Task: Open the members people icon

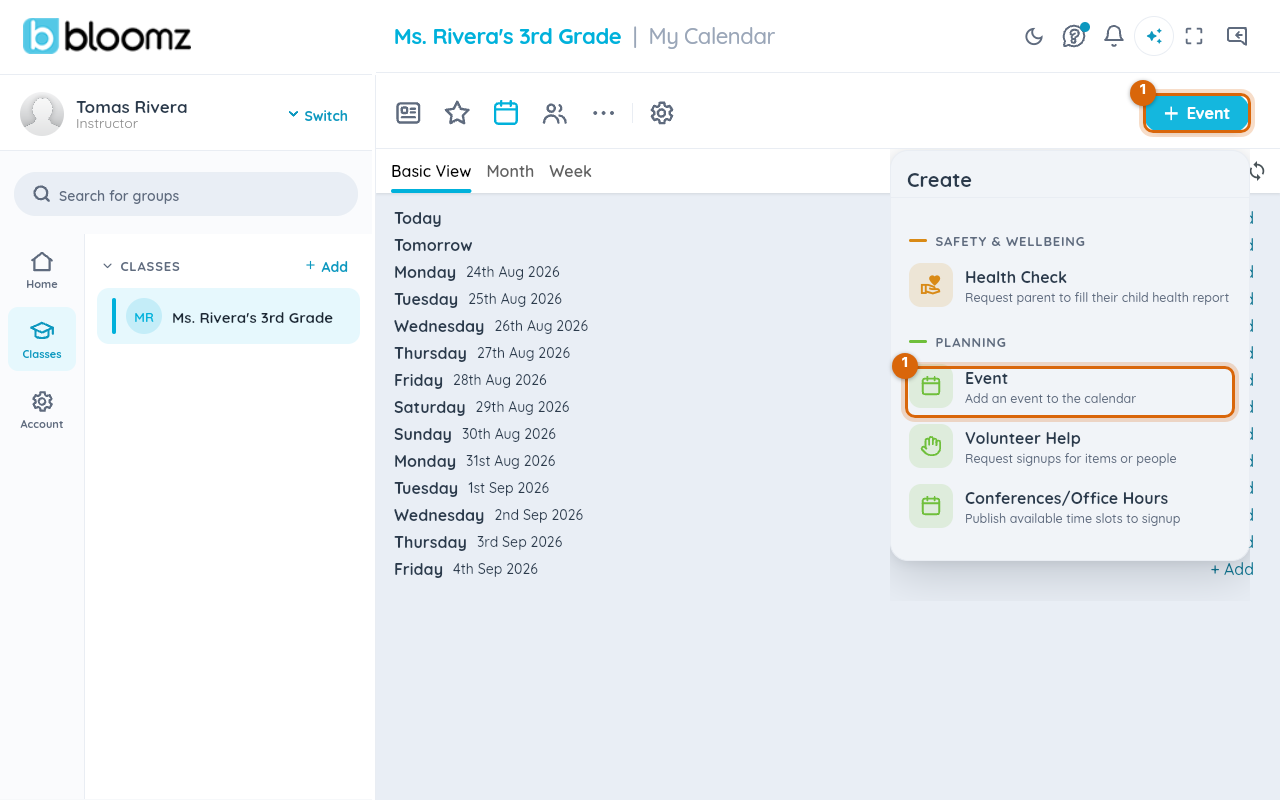Action: click(555, 113)
